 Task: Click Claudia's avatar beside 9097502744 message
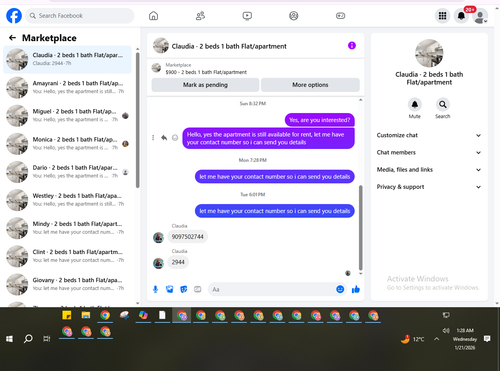coord(158,237)
